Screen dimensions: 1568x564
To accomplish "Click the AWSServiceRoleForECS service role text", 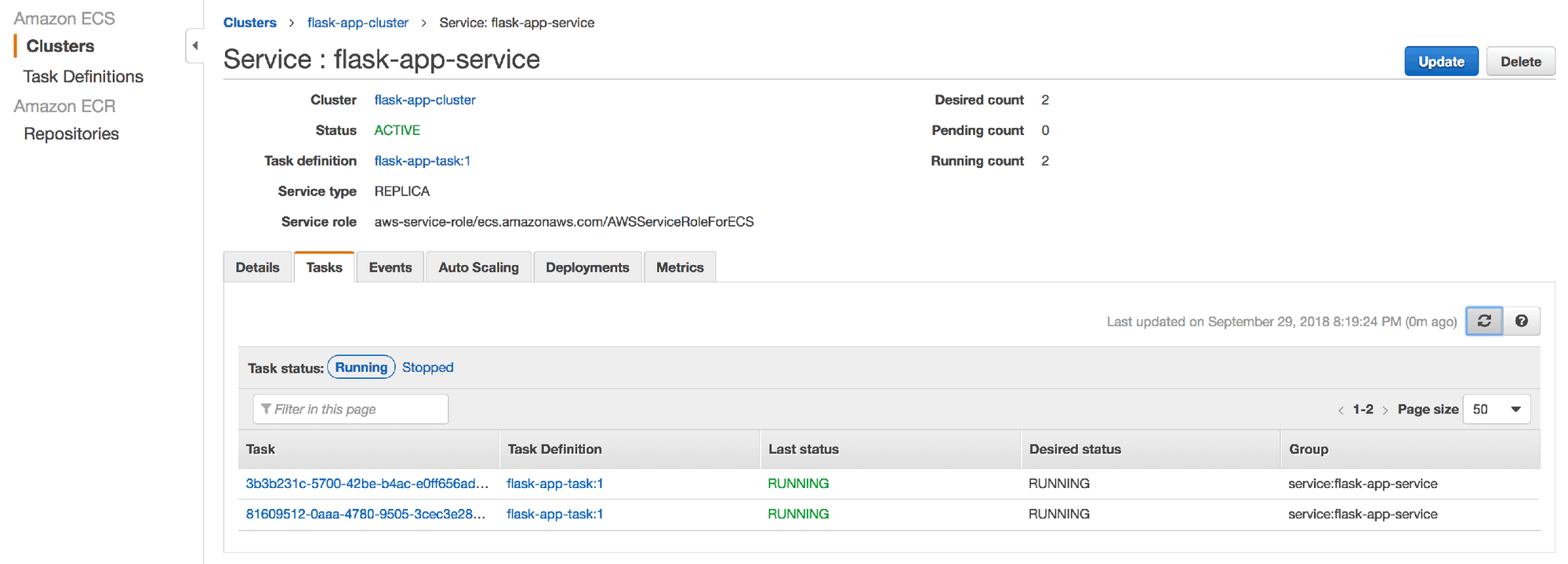I will (564, 222).
